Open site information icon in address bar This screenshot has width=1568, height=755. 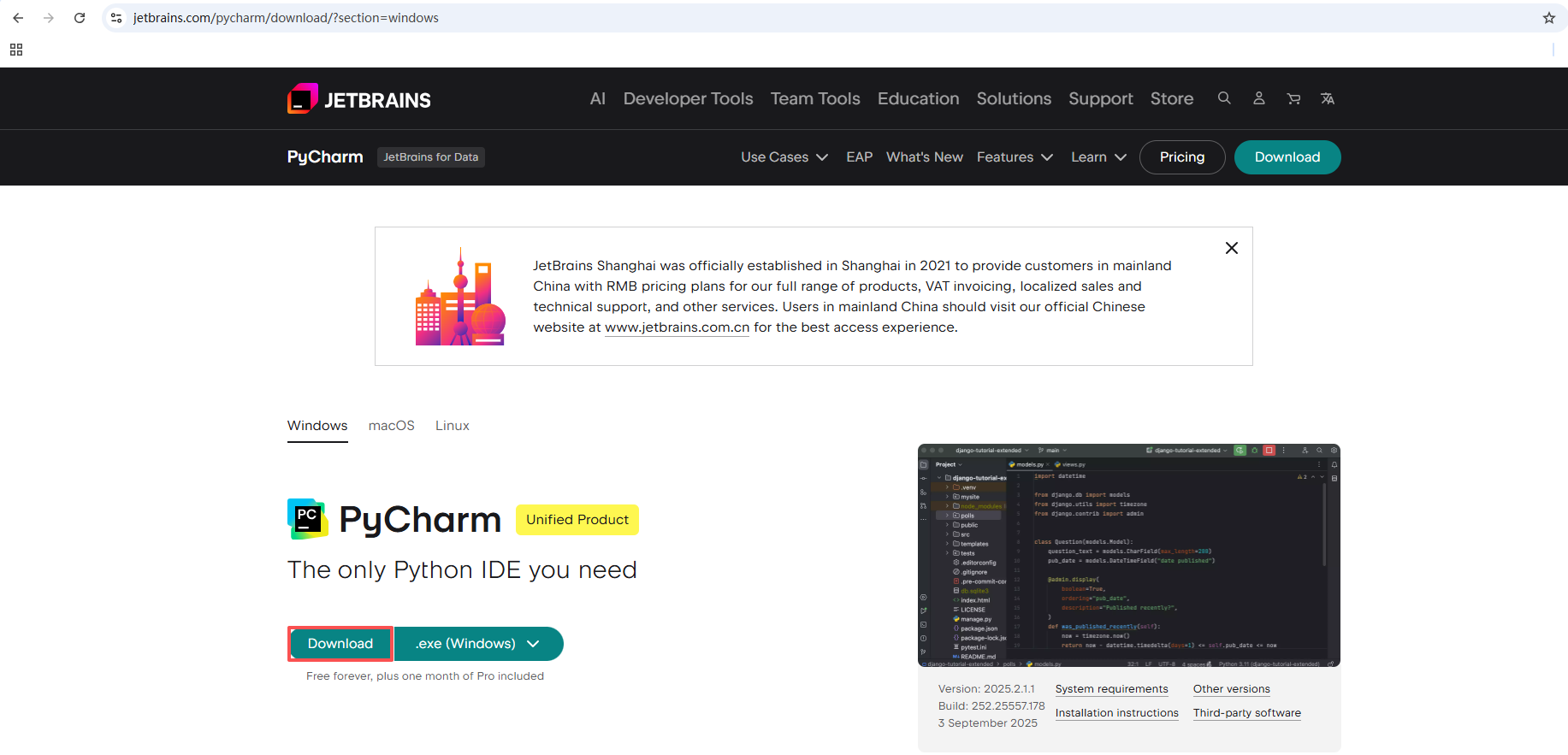116,18
